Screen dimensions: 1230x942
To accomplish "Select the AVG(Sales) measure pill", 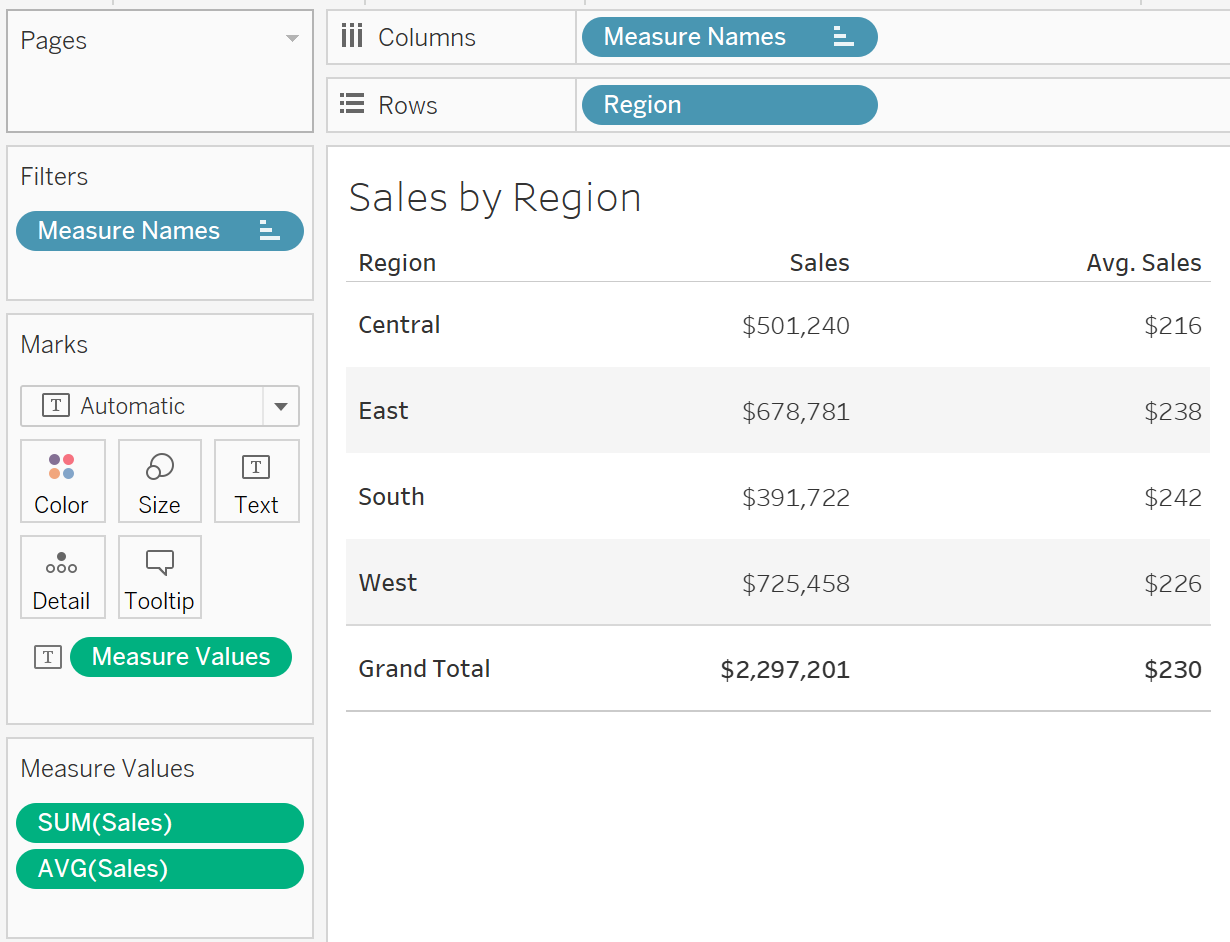I will coord(160,869).
